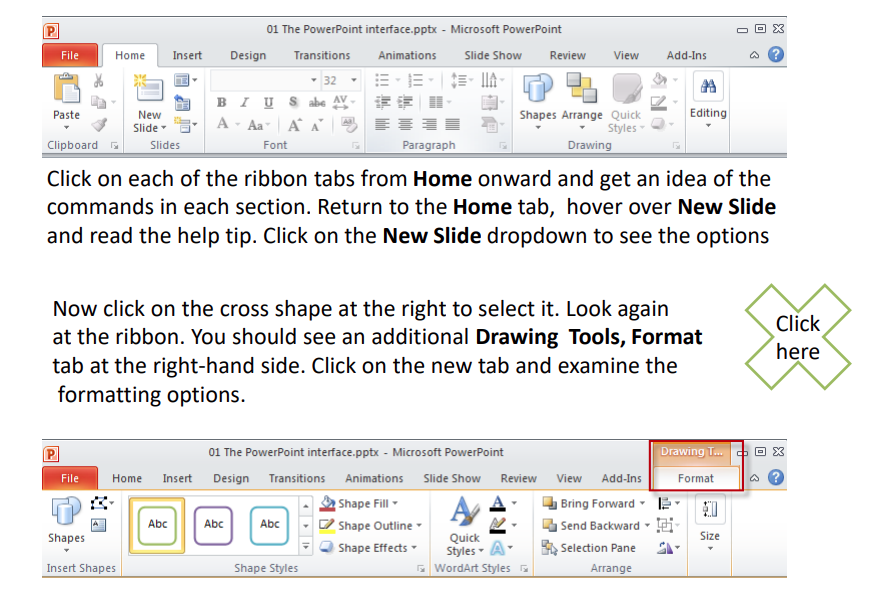Click the Arrange icon in Drawing group
Screen dimensions: 879x591
[581, 93]
